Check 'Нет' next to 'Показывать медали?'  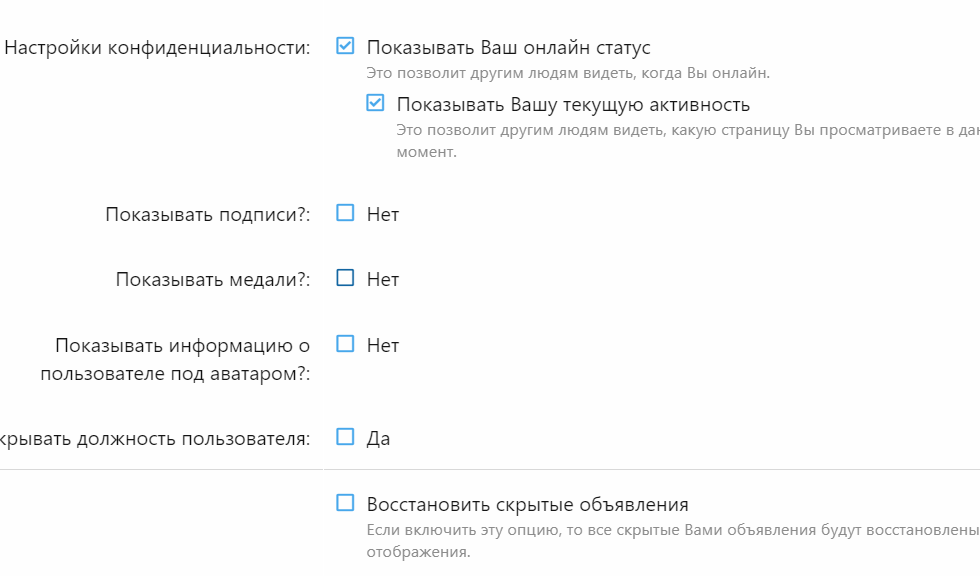pyautogui.click(x=345, y=279)
